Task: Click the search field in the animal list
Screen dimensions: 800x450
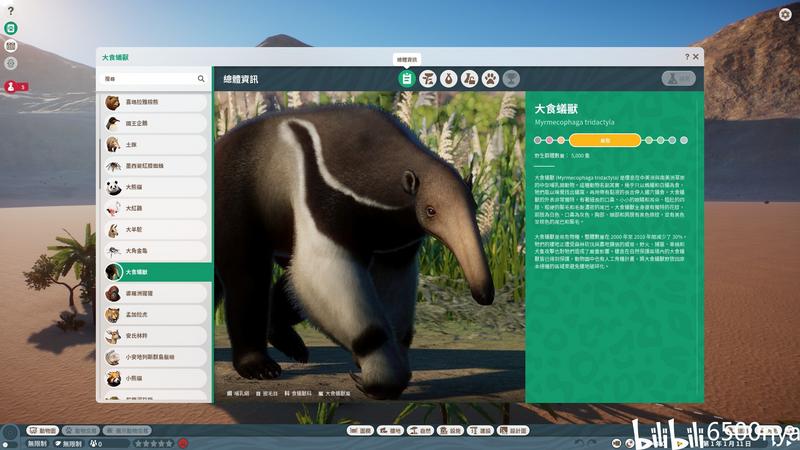Action: [x=154, y=79]
